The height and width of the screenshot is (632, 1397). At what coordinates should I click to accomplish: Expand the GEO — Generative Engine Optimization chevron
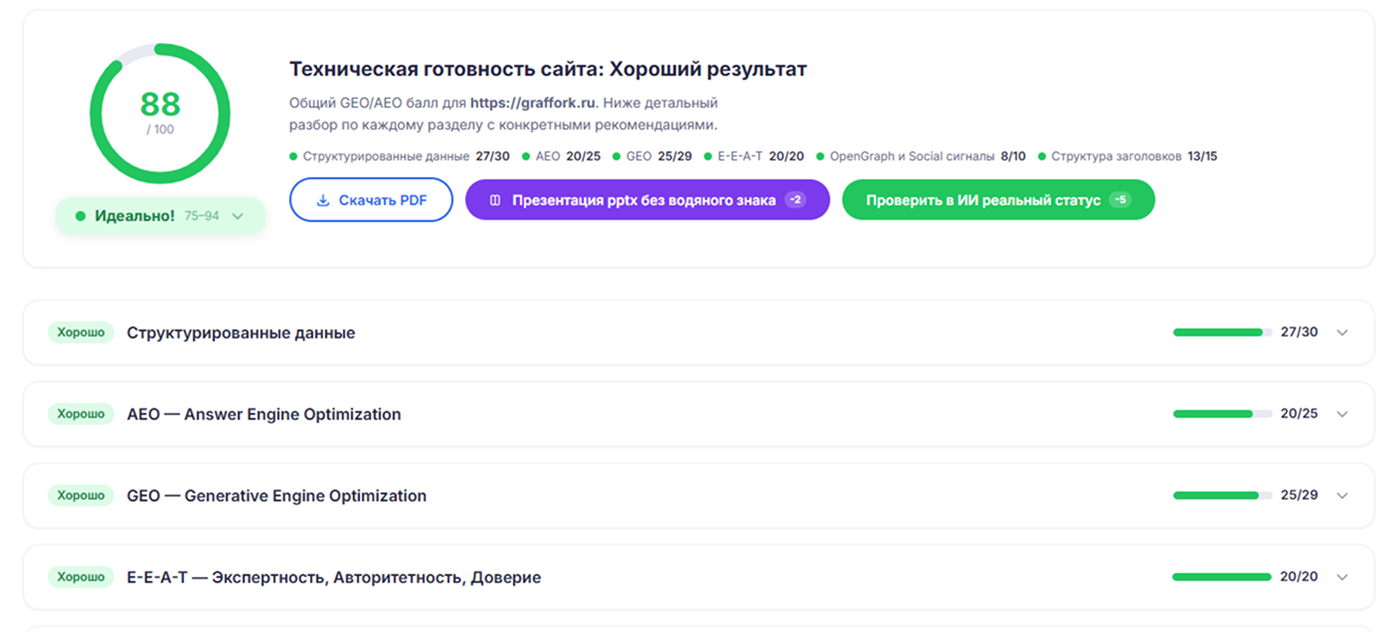[1342, 496]
